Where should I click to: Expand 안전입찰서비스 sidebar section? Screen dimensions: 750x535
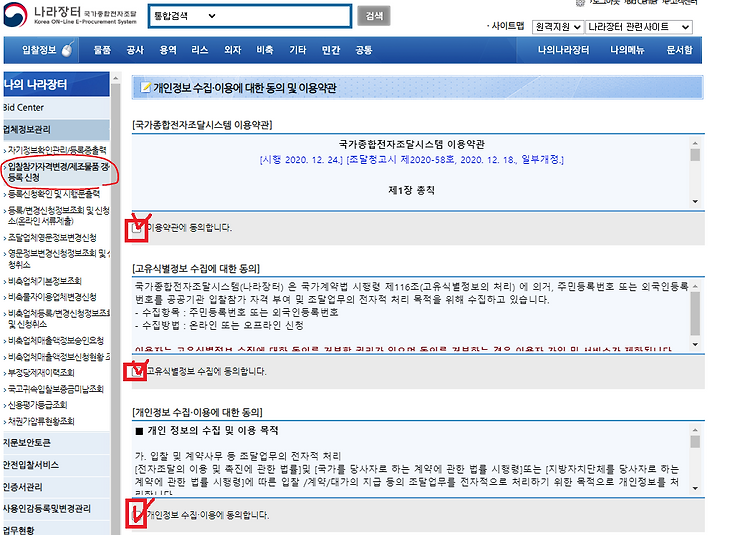(56, 465)
